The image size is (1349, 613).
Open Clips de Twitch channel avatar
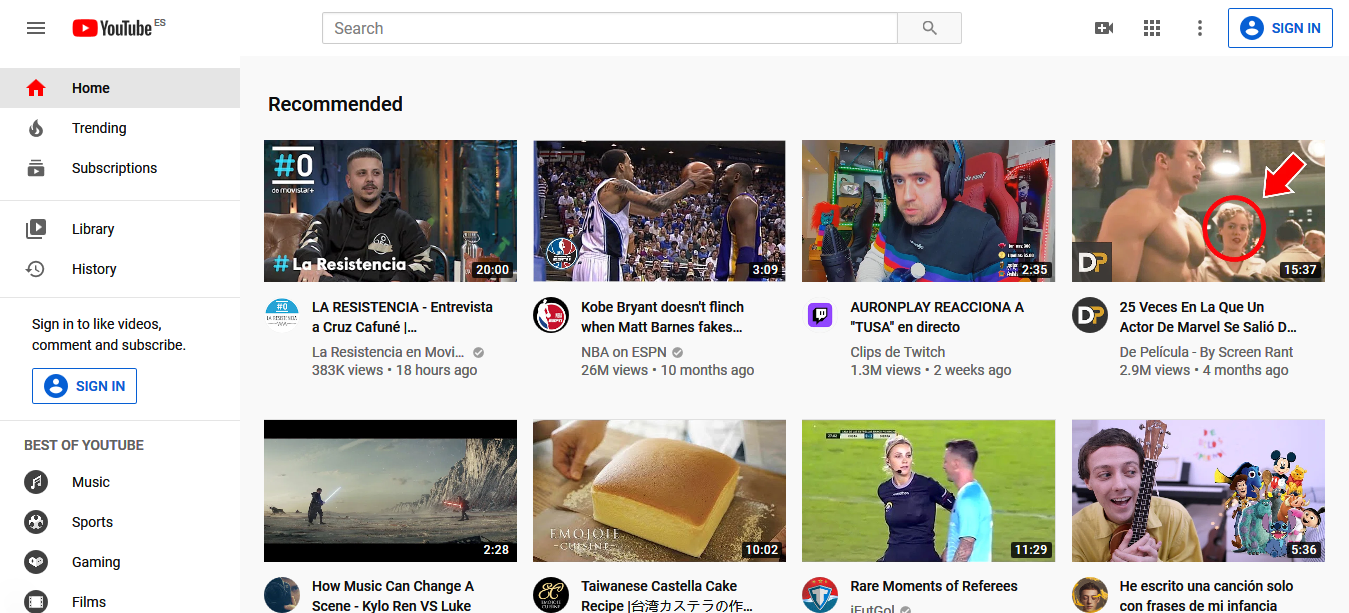pos(820,315)
